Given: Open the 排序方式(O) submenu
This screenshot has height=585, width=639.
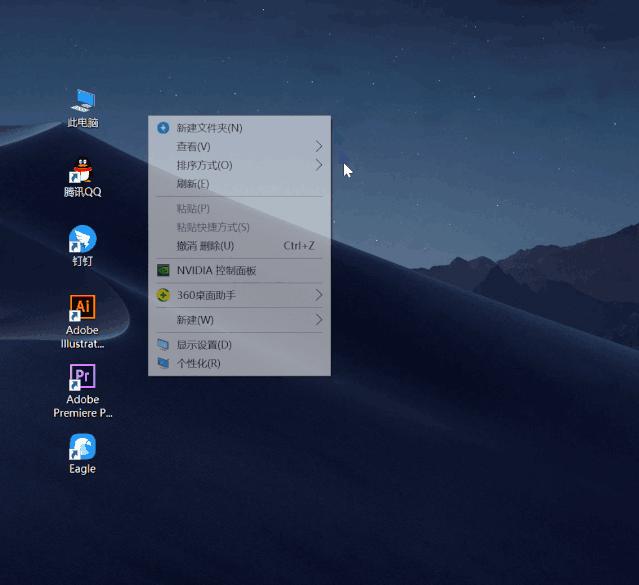Looking at the screenshot, I should [239, 165].
